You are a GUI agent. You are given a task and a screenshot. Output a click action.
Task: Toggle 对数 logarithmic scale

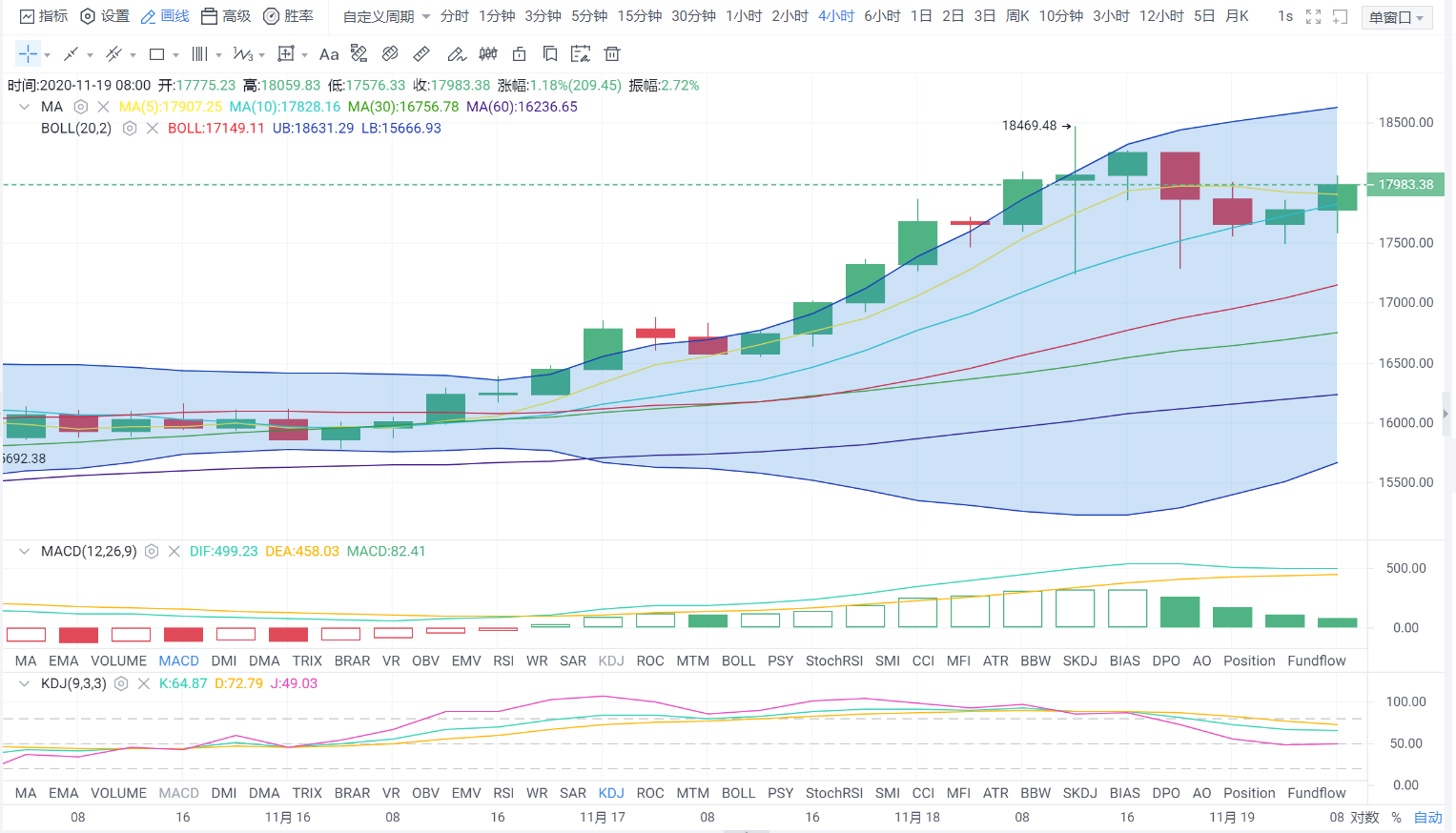[x=1364, y=818]
